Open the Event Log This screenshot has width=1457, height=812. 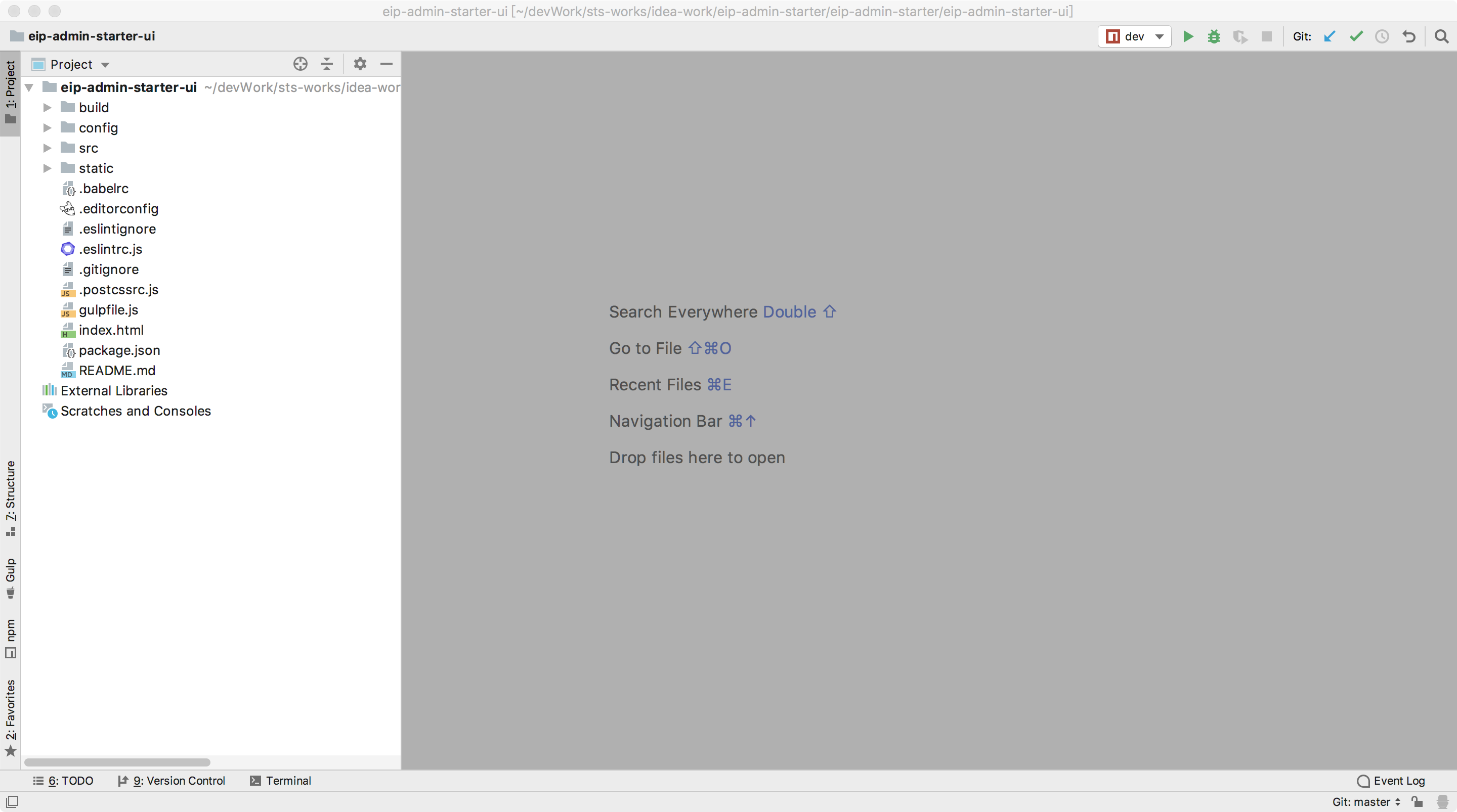click(x=1391, y=780)
